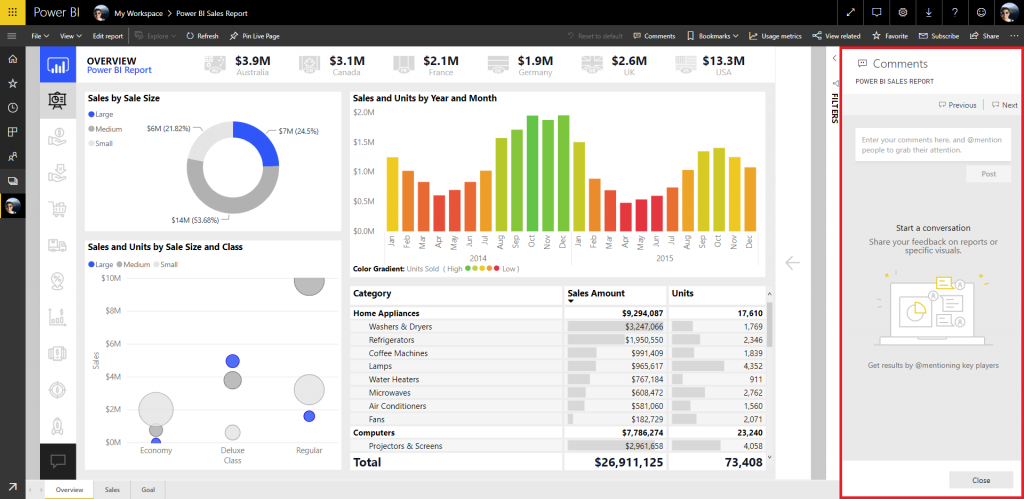Image resolution: width=1024 pixels, height=499 pixels.
Task: Click the speech bubble comment icon at report bottom-left
Action: pyautogui.click(x=58, y=461)
